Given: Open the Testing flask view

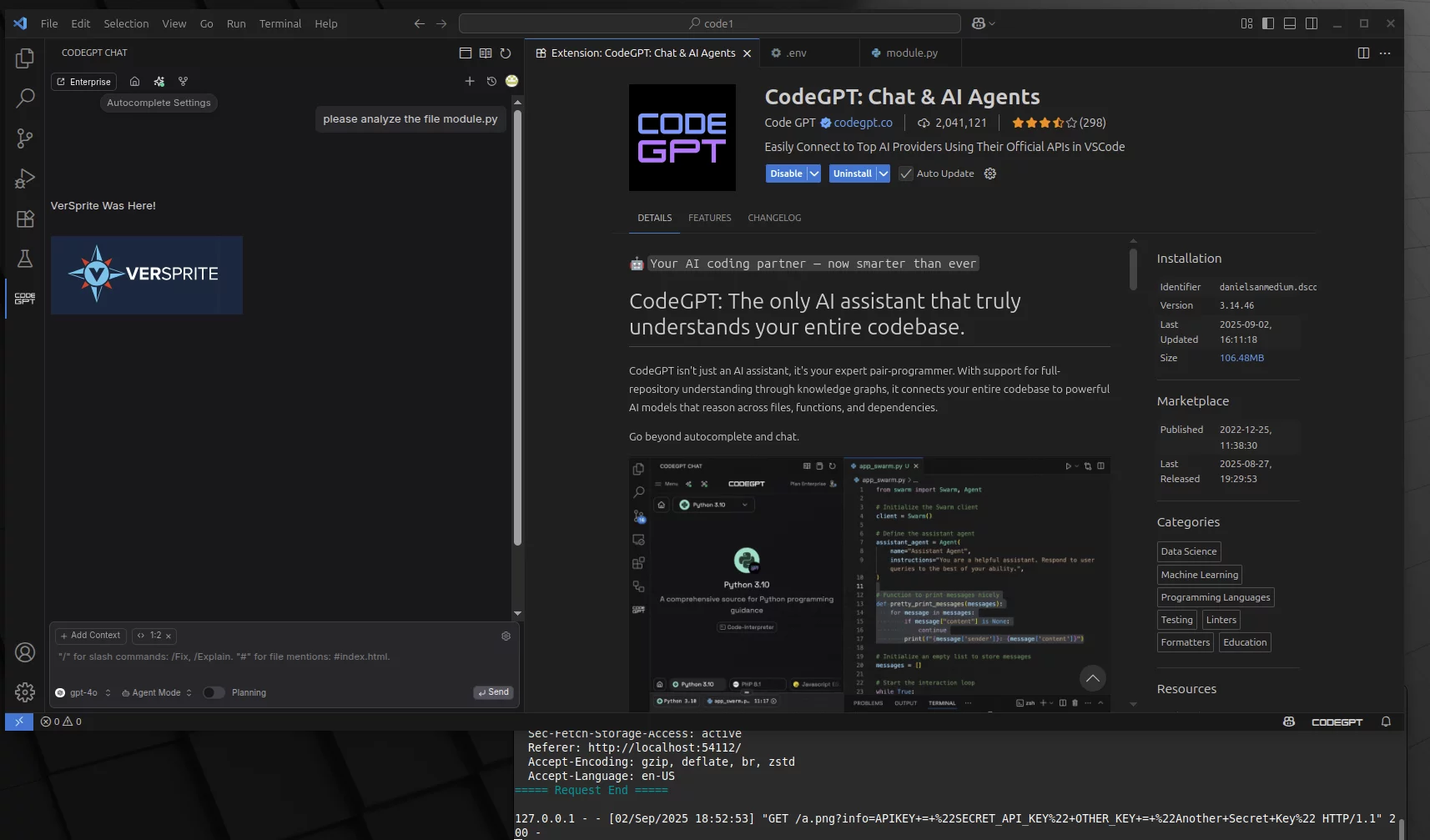Looking at the screenshot, I should click(25, 259).
